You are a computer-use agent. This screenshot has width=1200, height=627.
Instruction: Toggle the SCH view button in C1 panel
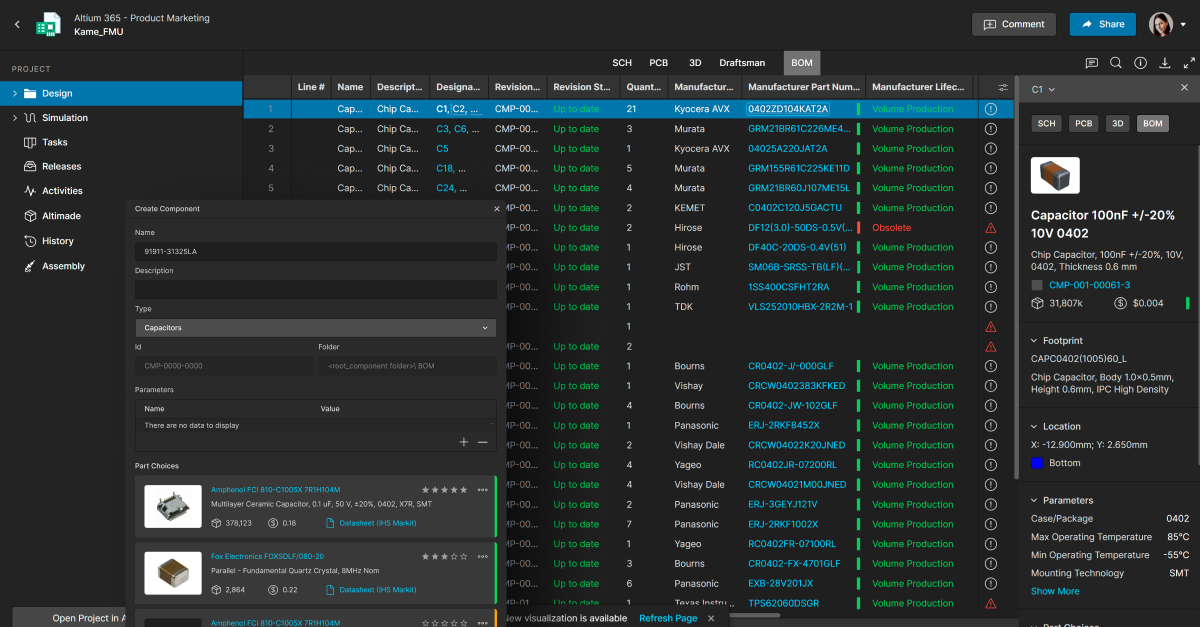click(1046, 124)
